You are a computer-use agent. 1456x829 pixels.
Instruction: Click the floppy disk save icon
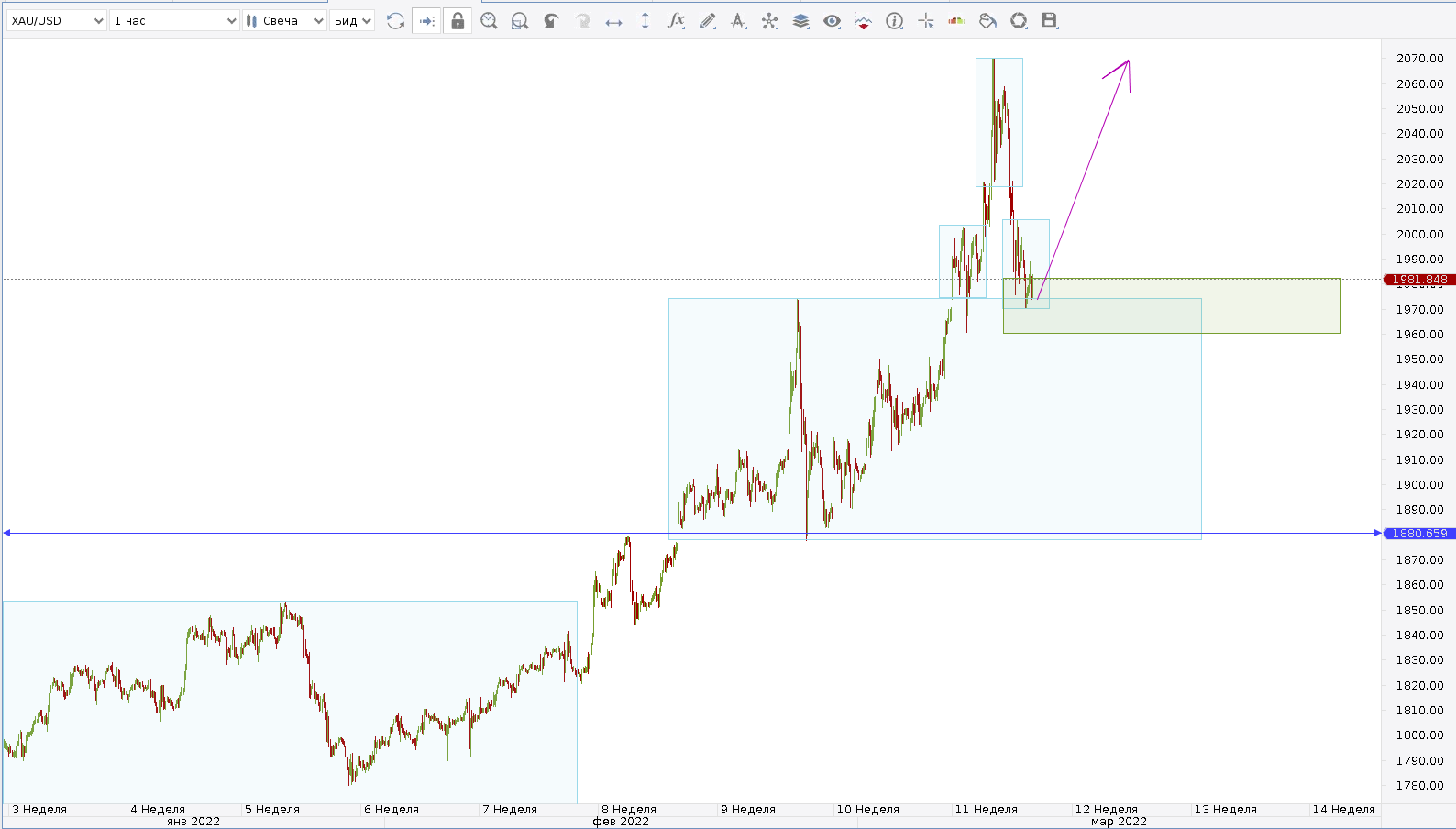[x=1050, y=20]
